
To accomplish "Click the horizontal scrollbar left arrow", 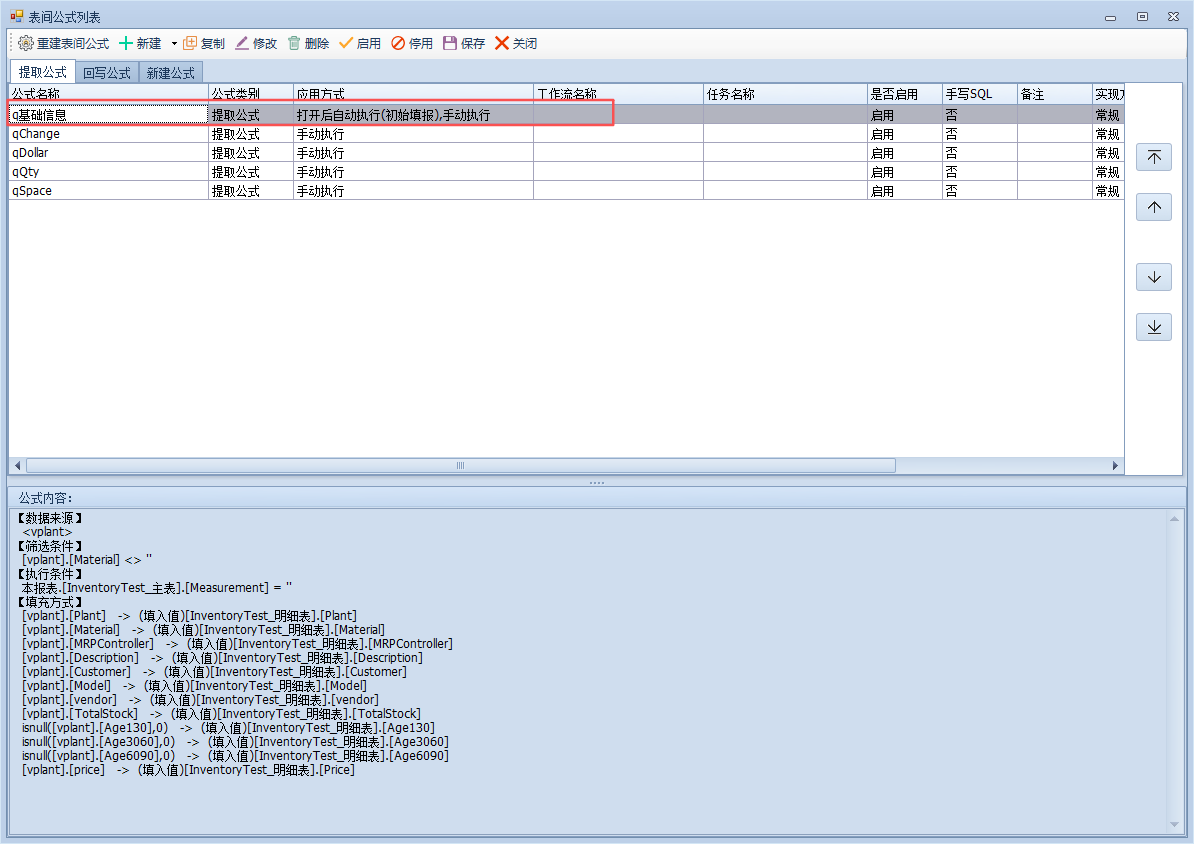I will (x=18, y=465).
